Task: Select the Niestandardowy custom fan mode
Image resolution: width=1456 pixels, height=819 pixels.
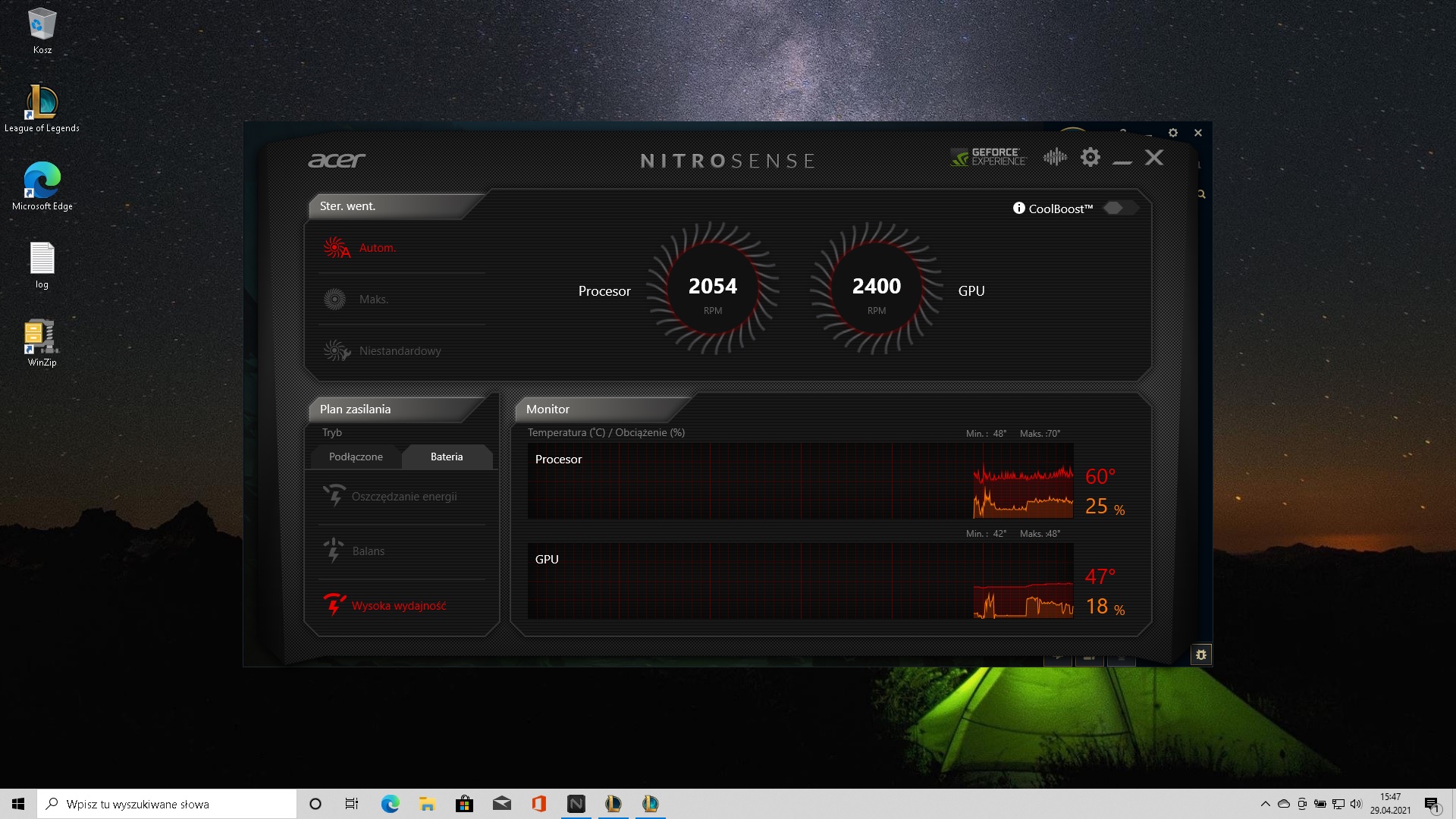Action: [400, 350]
